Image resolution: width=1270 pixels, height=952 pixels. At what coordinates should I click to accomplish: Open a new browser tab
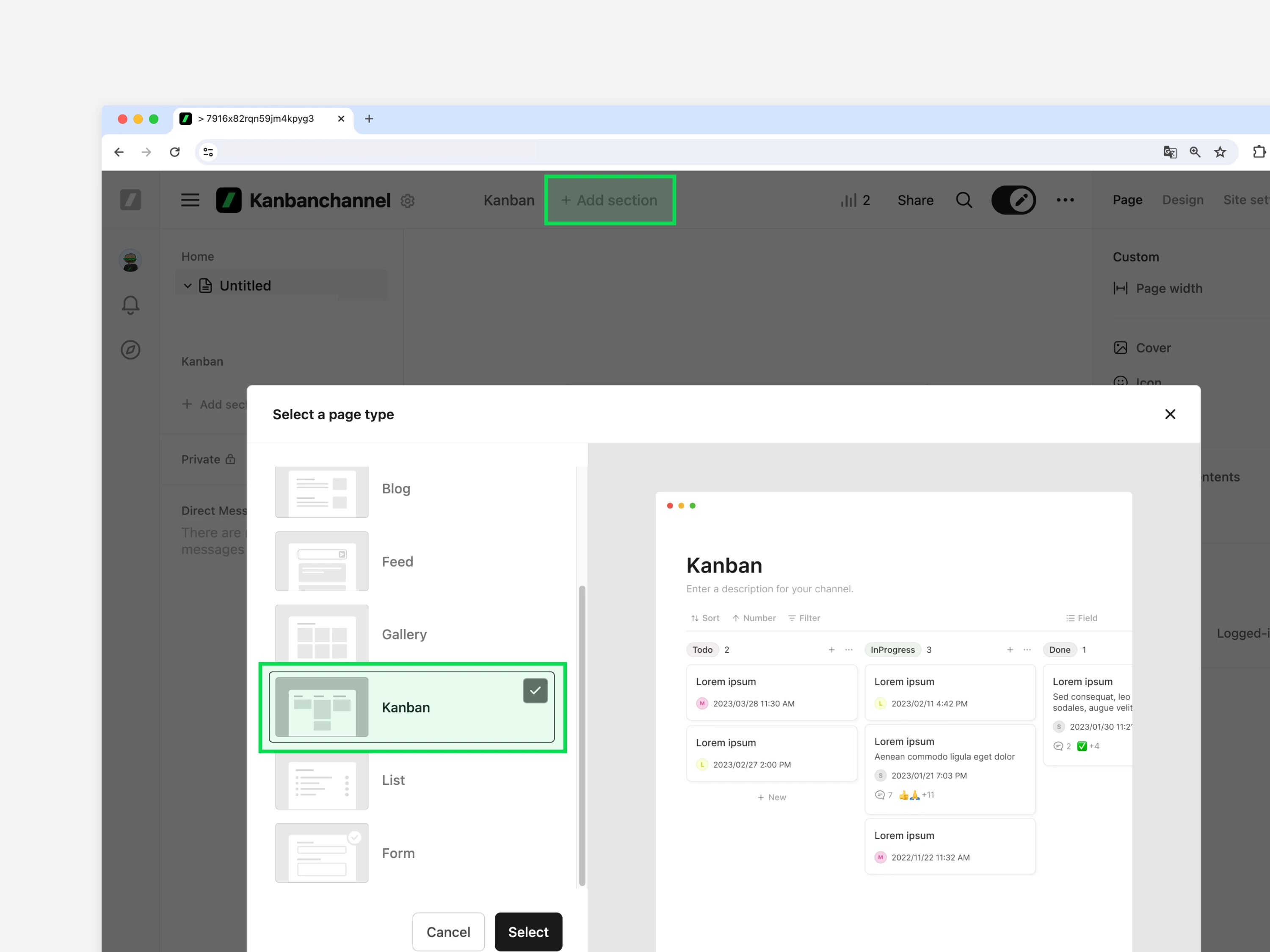pyautogui.click(x=369, y=119)
